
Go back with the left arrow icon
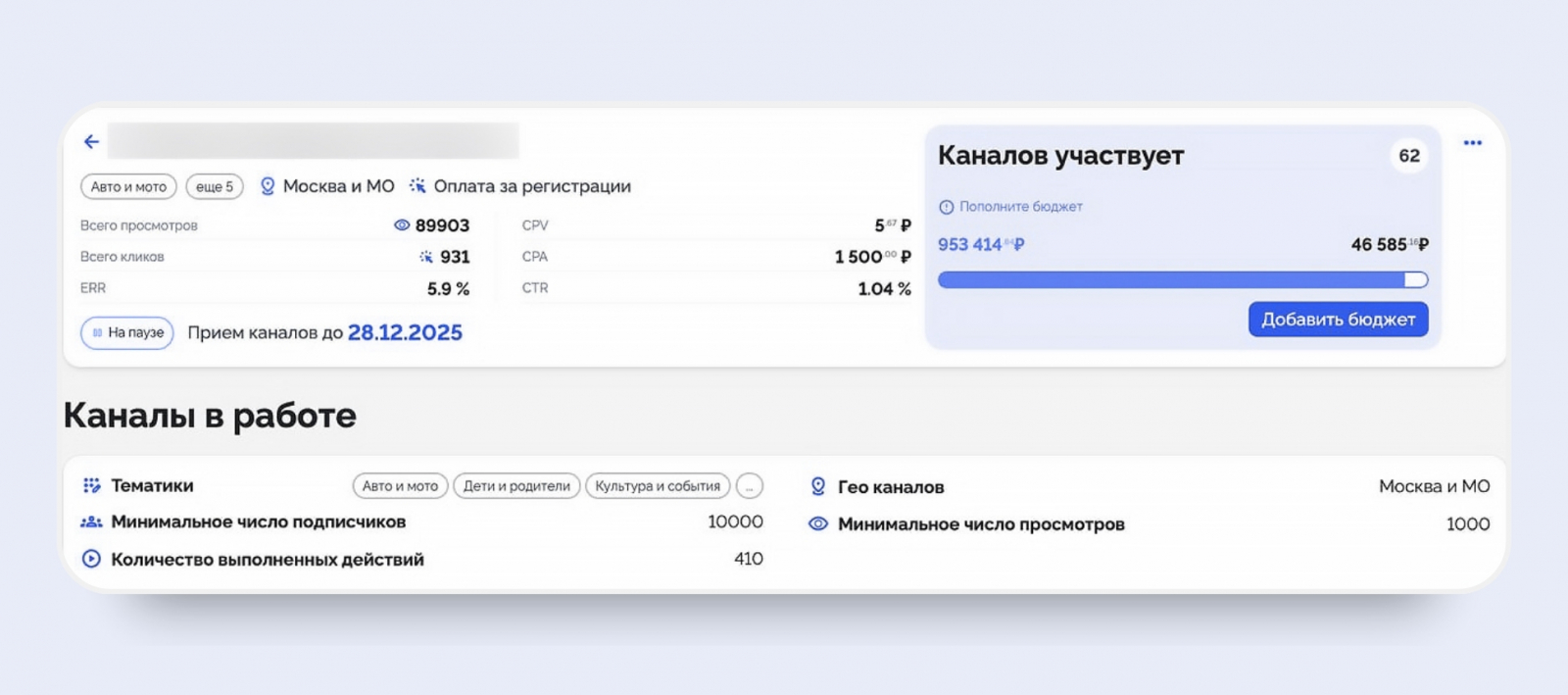coord(91,141)
